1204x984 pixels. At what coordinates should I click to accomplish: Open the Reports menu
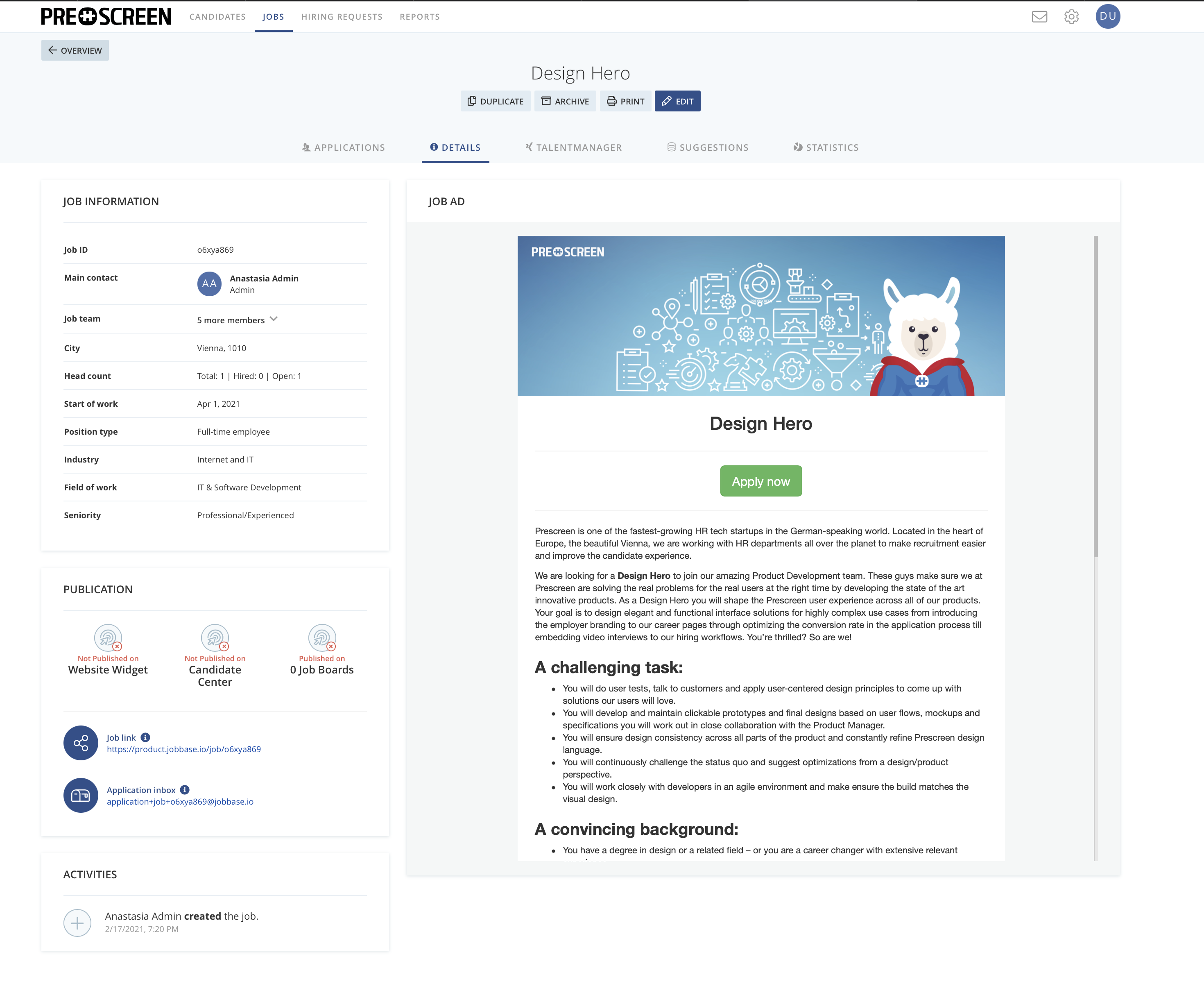click(420, 16)
